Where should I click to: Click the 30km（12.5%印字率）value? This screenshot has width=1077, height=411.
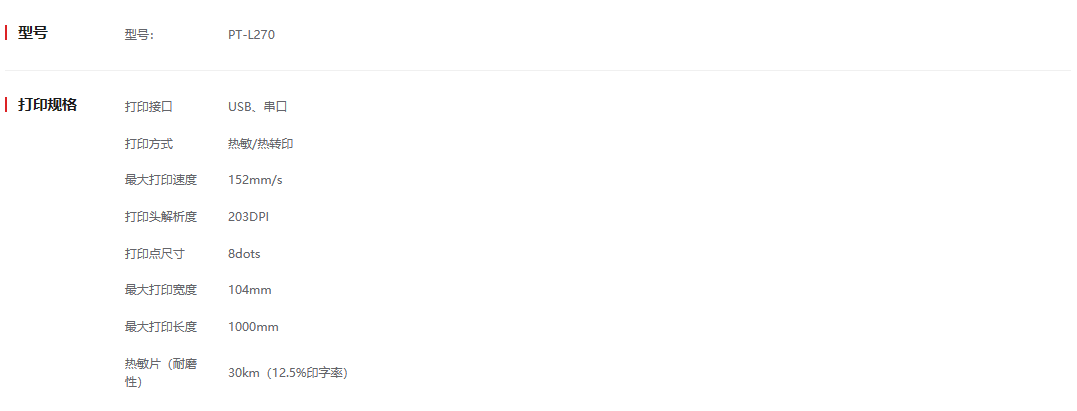point(287,373)
